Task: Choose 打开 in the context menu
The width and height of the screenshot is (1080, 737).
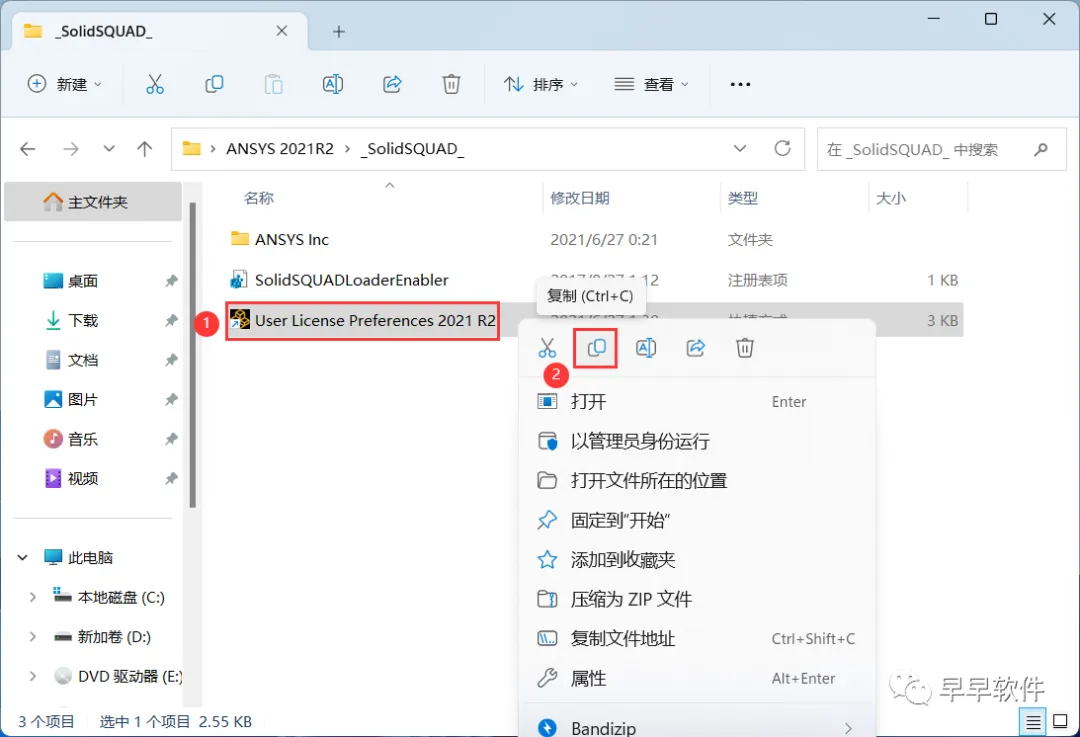Action: pyautogui.click(x=697, y=402)
